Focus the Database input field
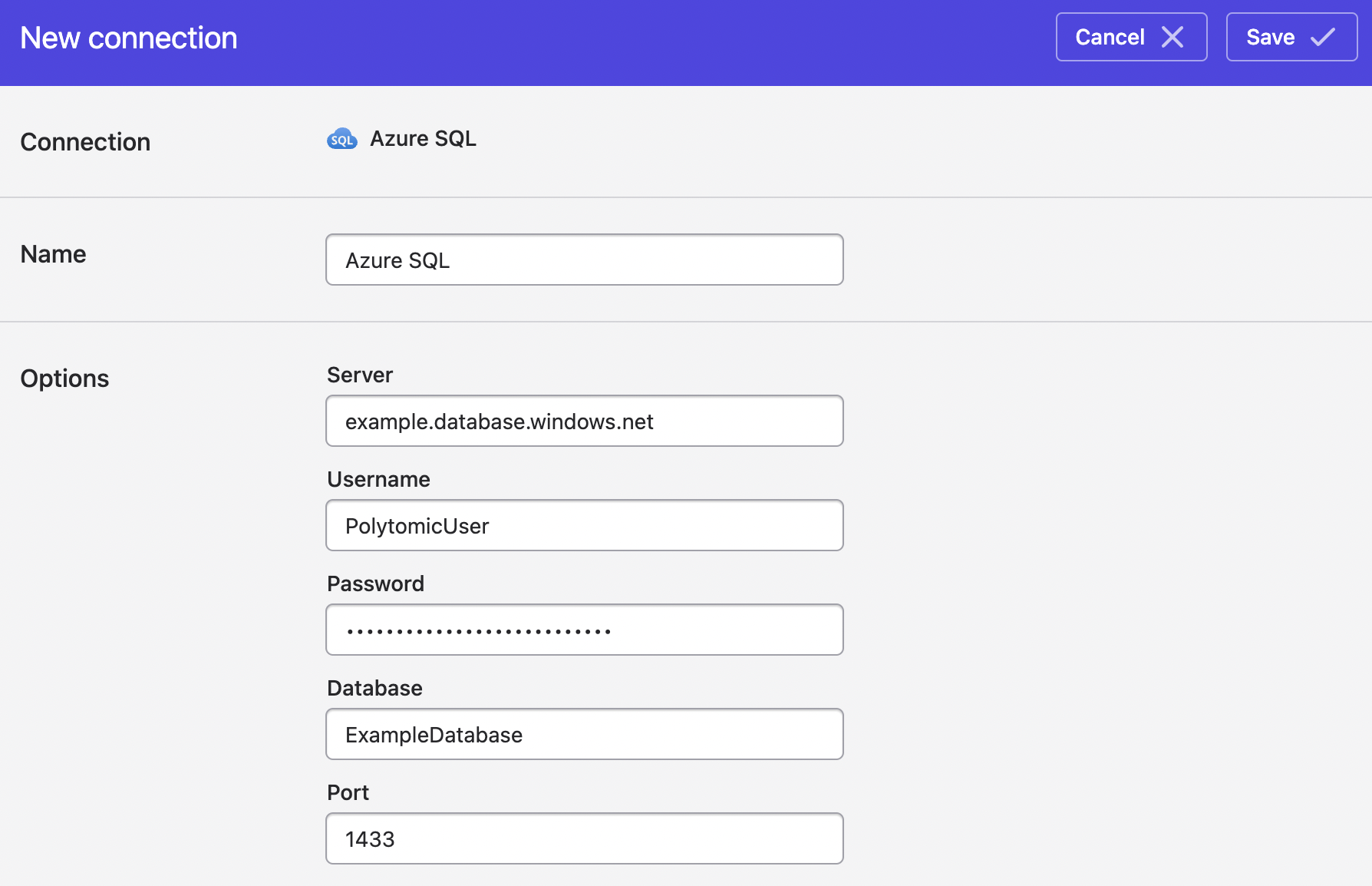 (585, 734)
